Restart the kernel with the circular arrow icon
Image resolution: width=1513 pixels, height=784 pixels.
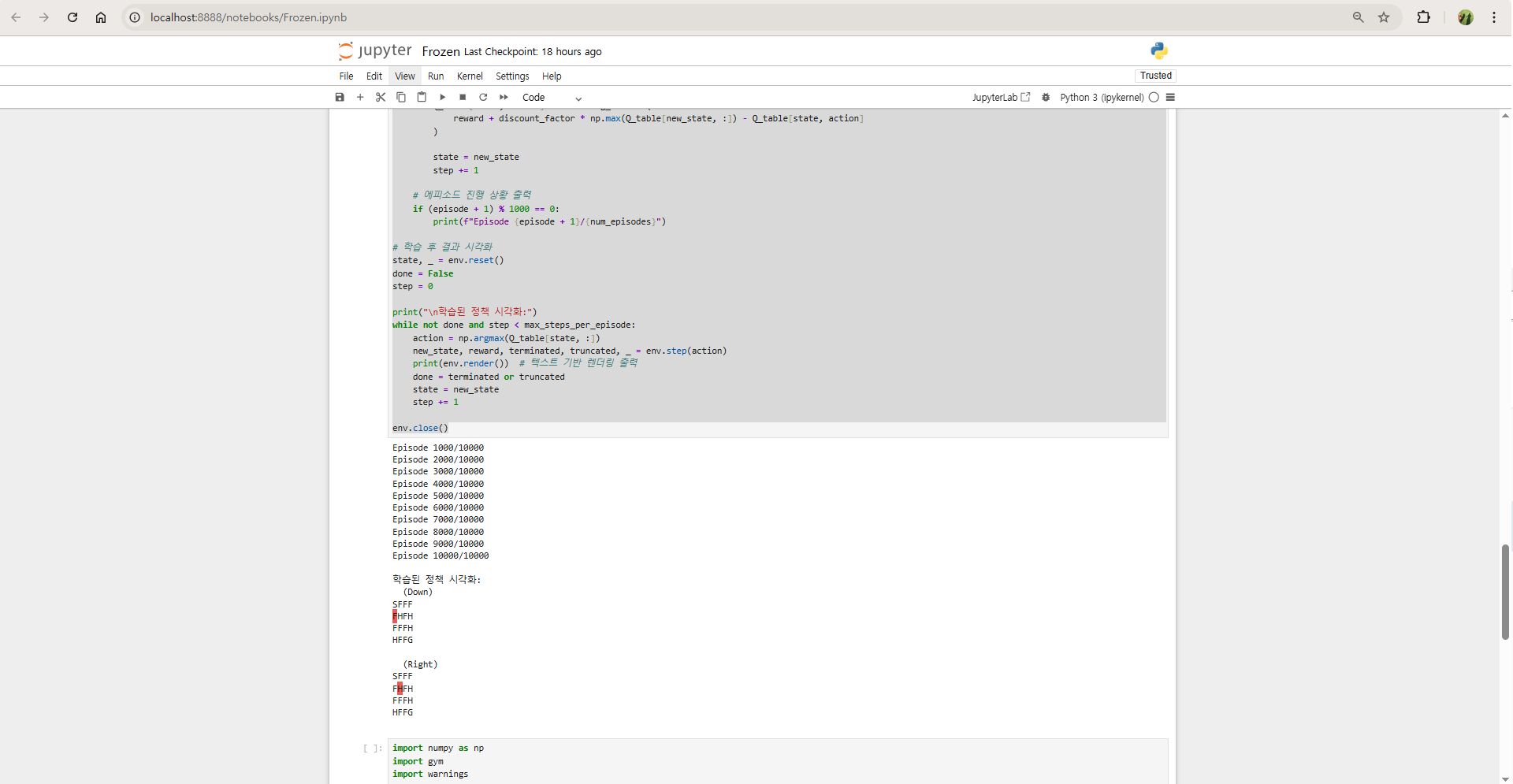click(483, 97)
